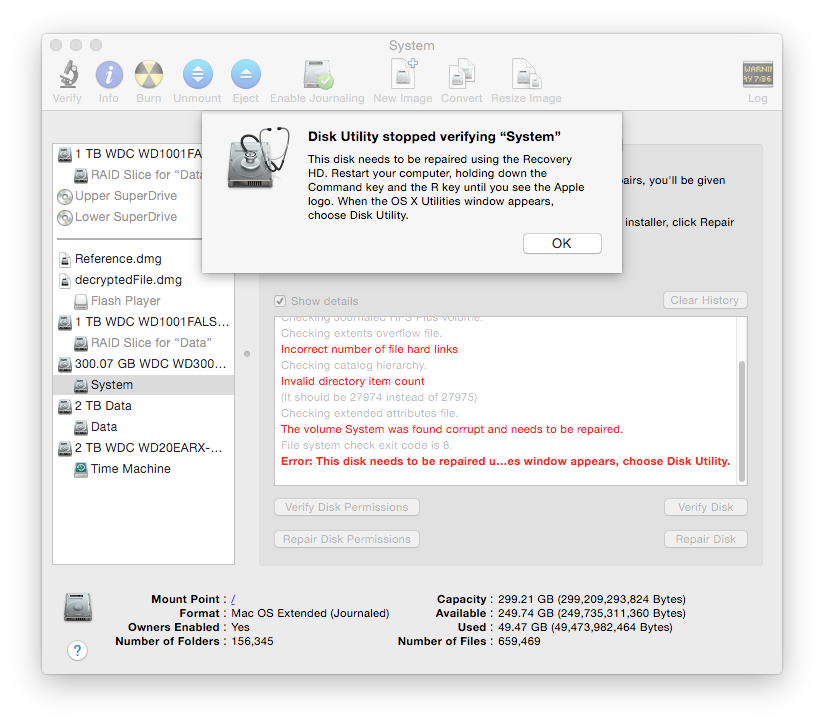Click the bold red "Error: This disk needs" line

(x=505, y=461)
